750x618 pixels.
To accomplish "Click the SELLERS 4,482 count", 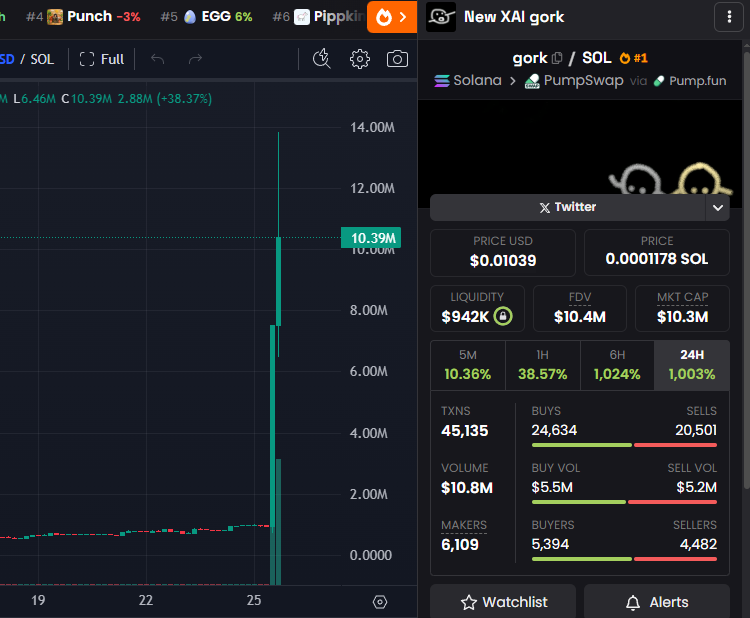I will tap(698, 544).
